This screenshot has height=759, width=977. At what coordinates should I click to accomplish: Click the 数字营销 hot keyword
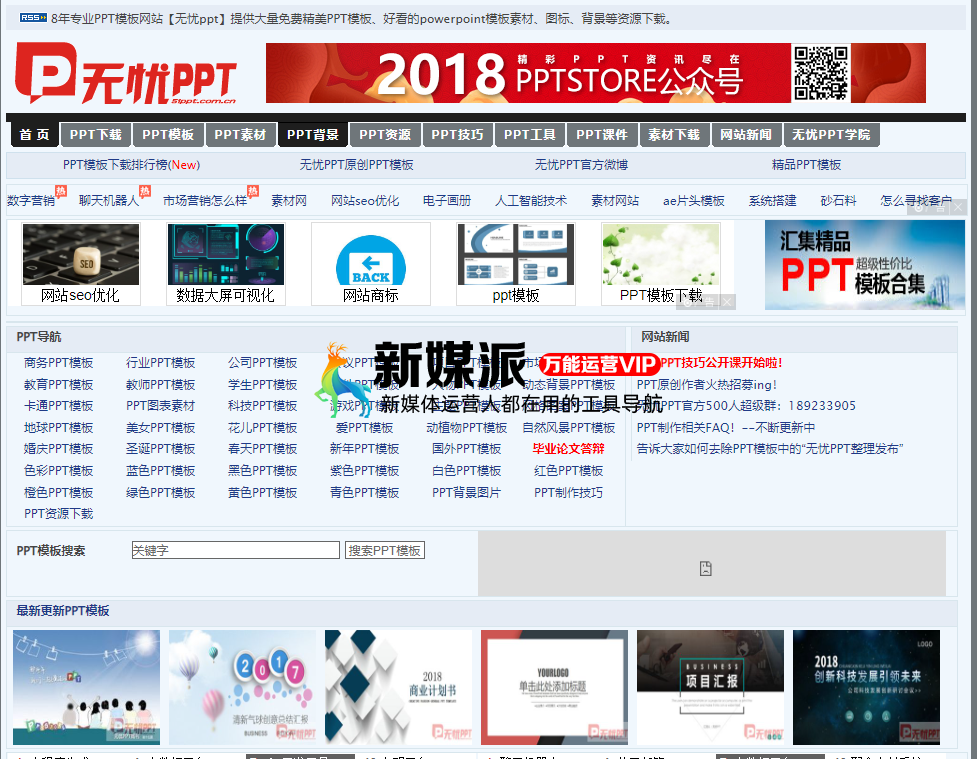click(x=31, y=201)
